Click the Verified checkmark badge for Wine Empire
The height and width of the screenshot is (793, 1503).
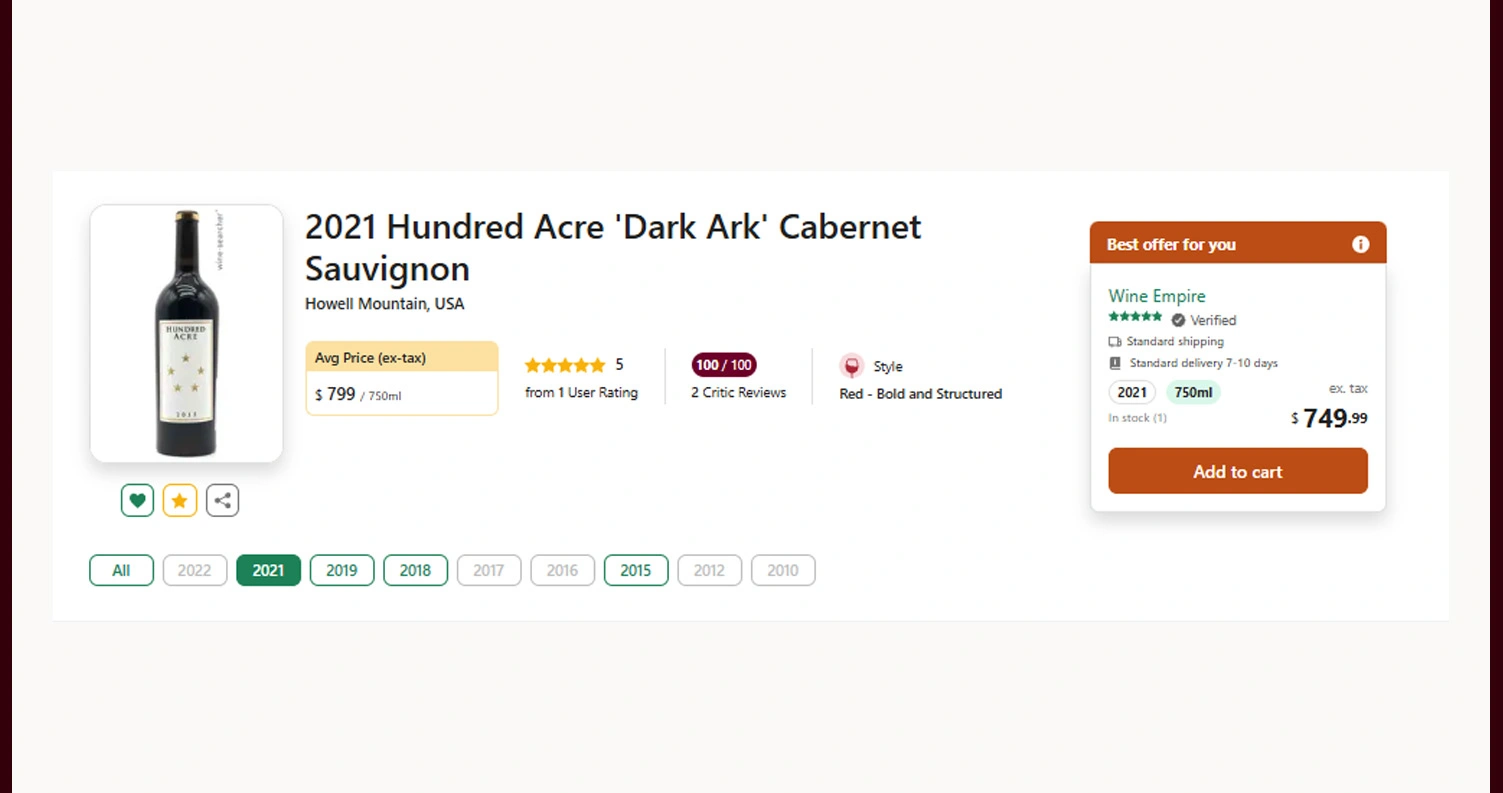[x=1180, y=320]
